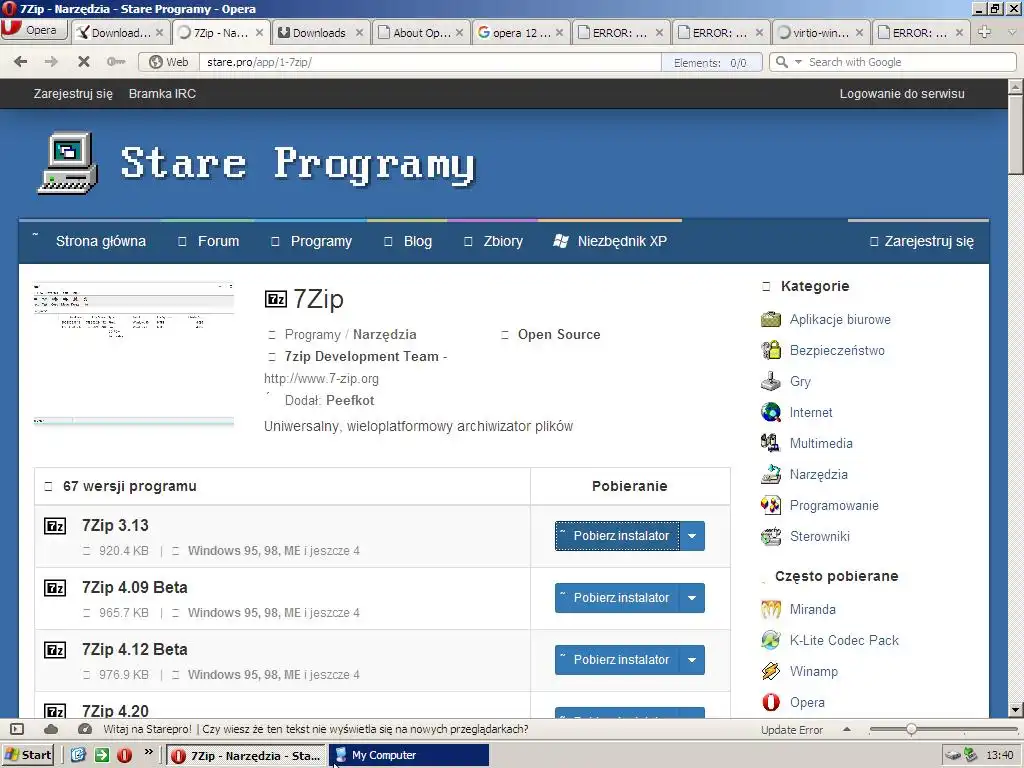Launch Opera from the quick launch bar
The image size is (1024, 768).
point(125,755)
